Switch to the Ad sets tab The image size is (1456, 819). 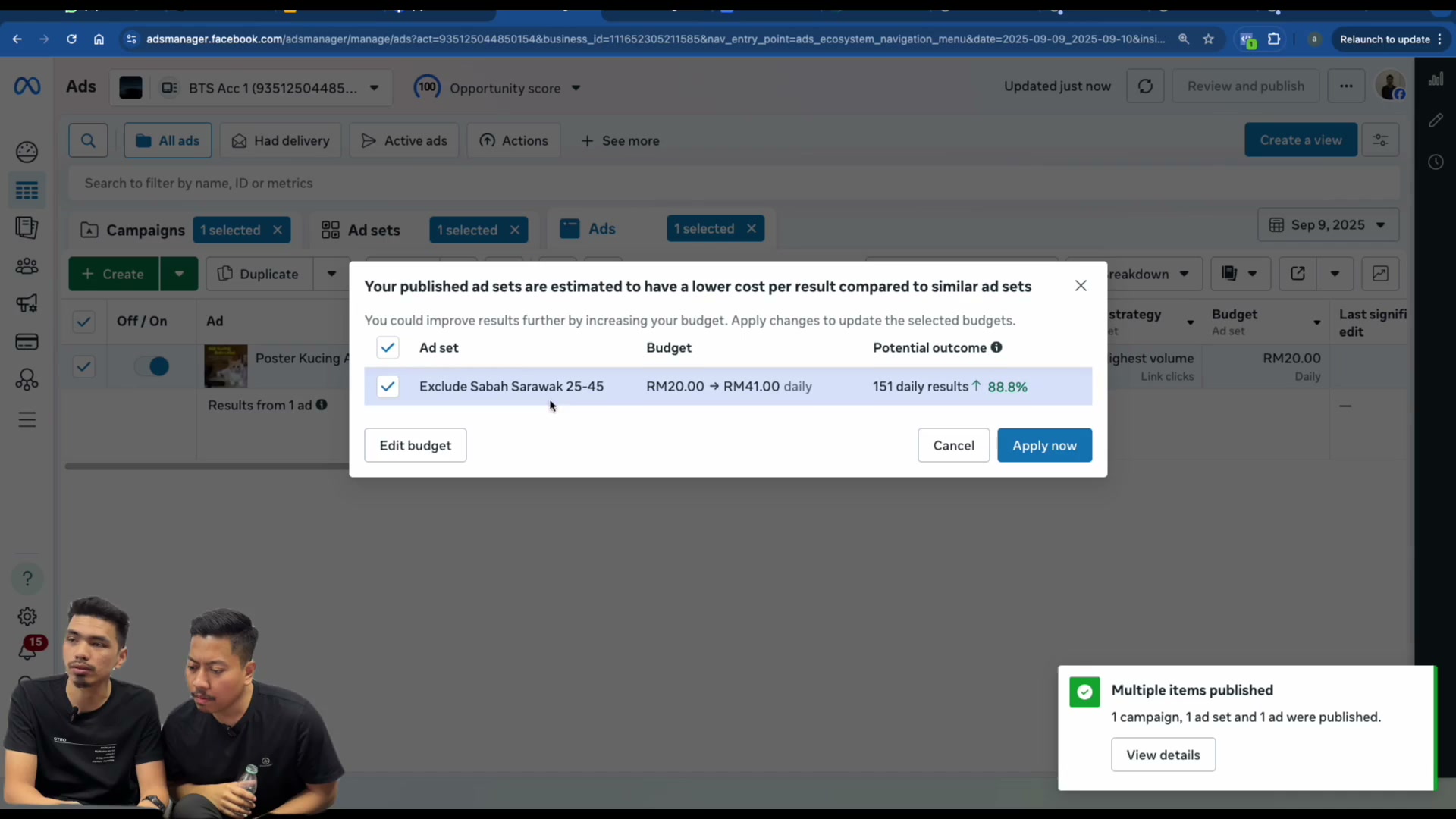click(361, 230)
